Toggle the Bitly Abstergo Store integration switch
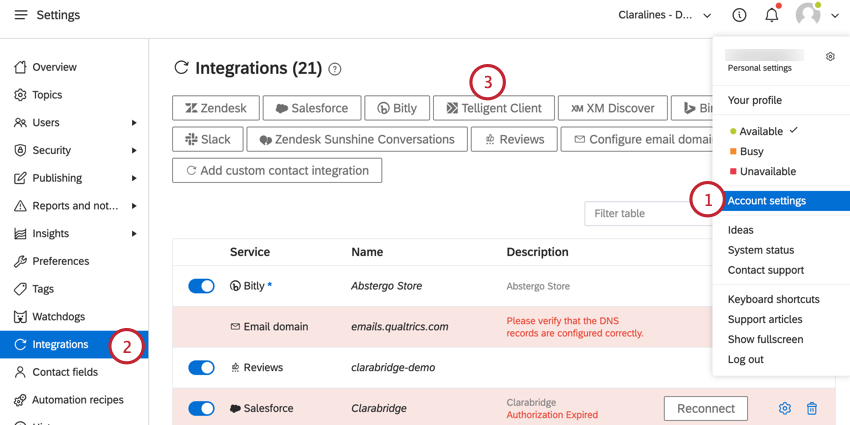The width and height of the screenshot is (850, 425). (201, 286)
